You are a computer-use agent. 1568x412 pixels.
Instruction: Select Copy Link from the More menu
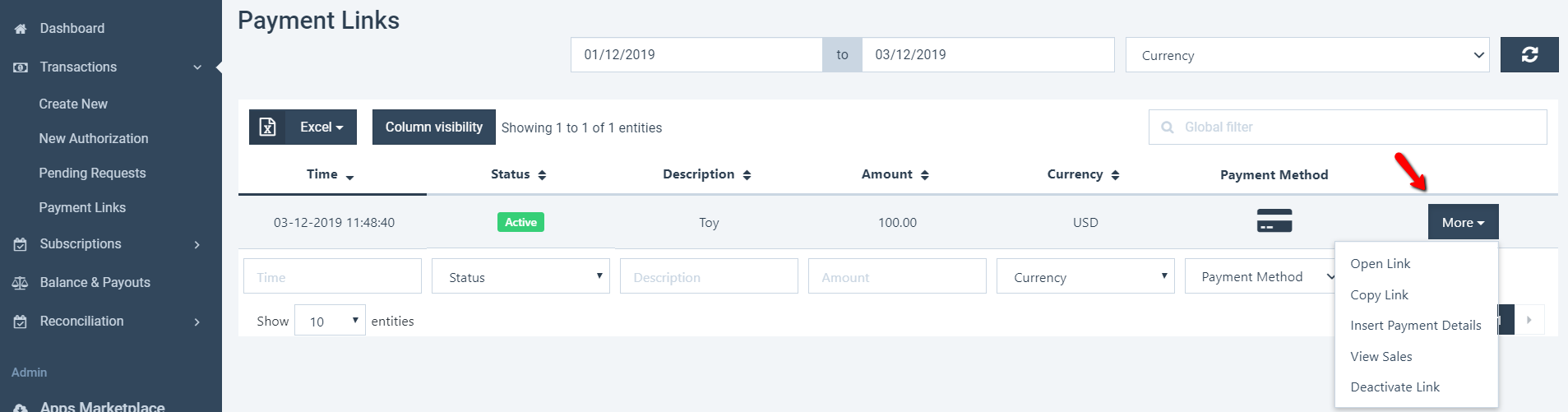click(1379, 294)
